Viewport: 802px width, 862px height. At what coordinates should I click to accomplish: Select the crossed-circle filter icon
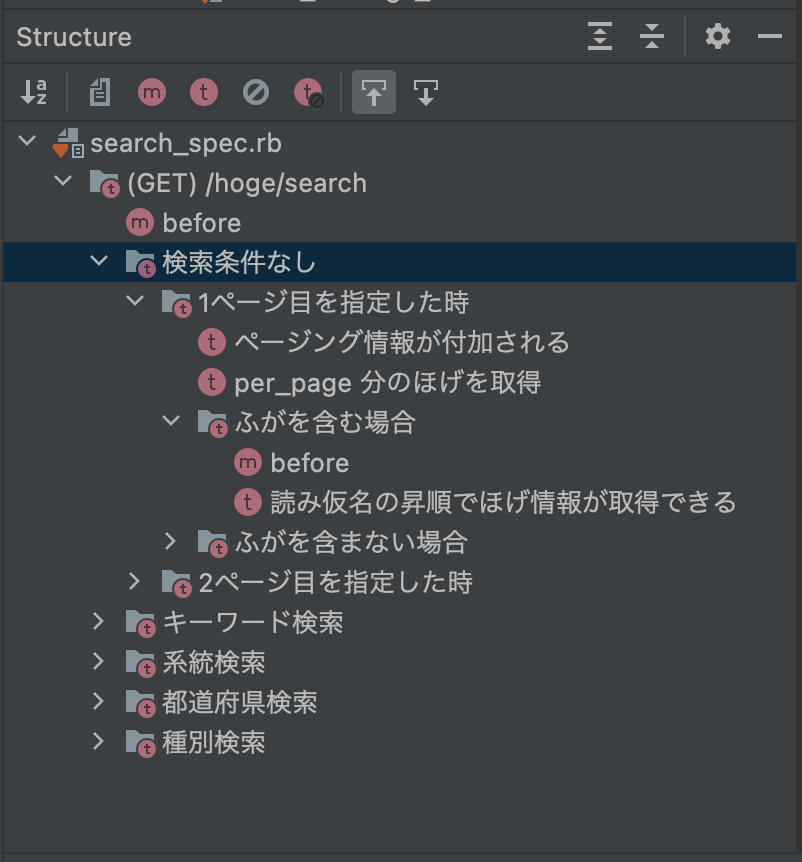(255, 92)
